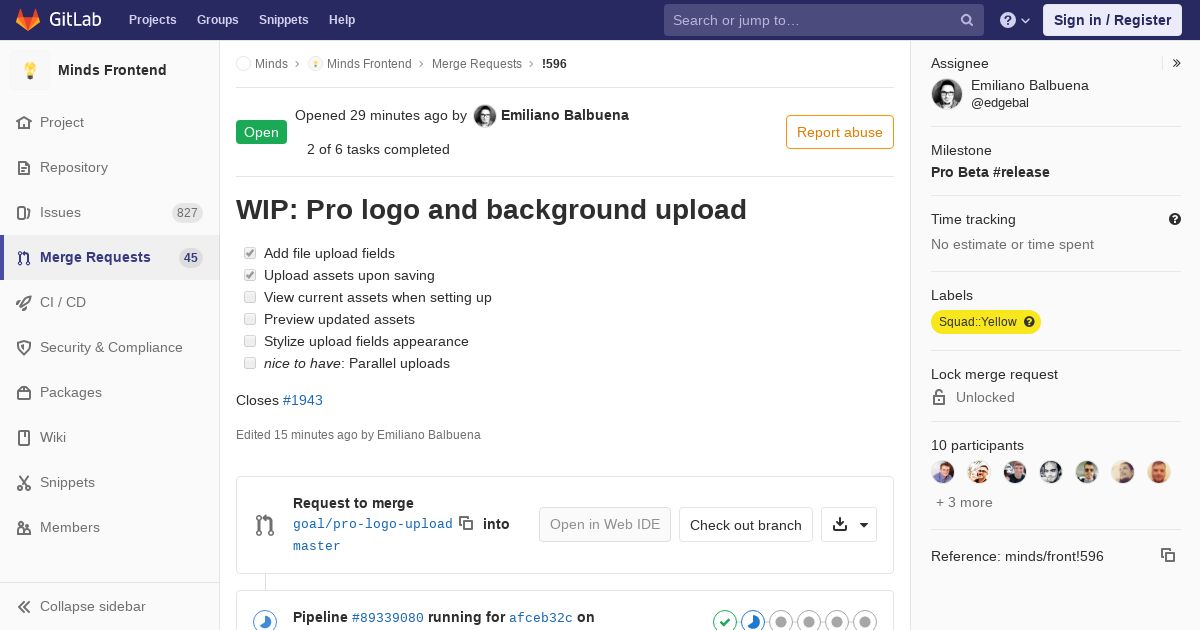This screenshot has height=630, width=1200.
Task: Click the last pipeline stage icon
Action: pos(865,622)
